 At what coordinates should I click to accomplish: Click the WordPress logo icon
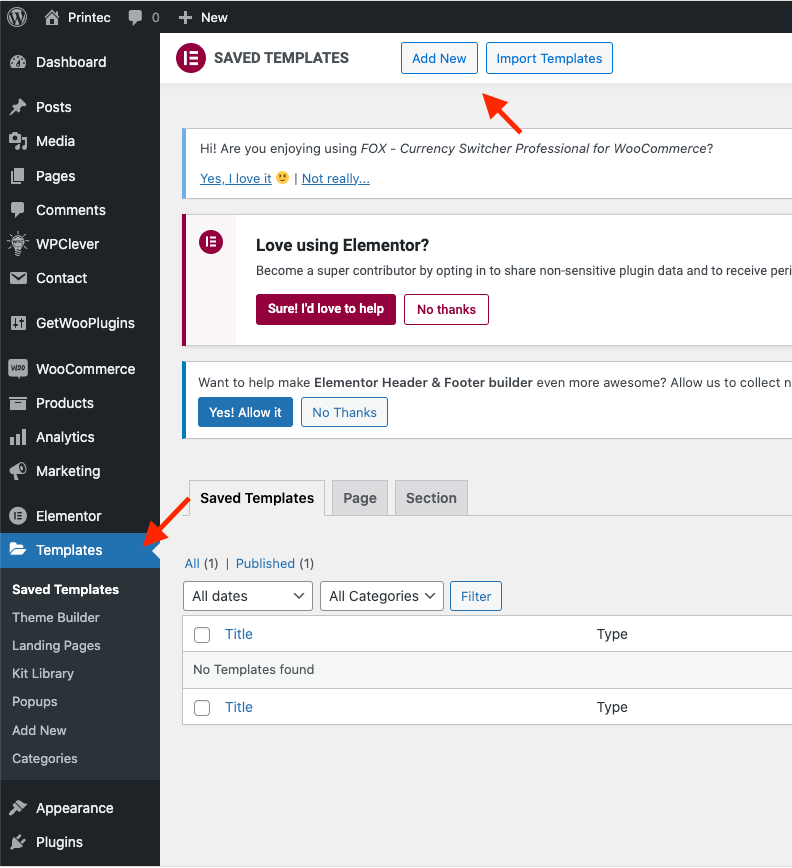(17, 17)
